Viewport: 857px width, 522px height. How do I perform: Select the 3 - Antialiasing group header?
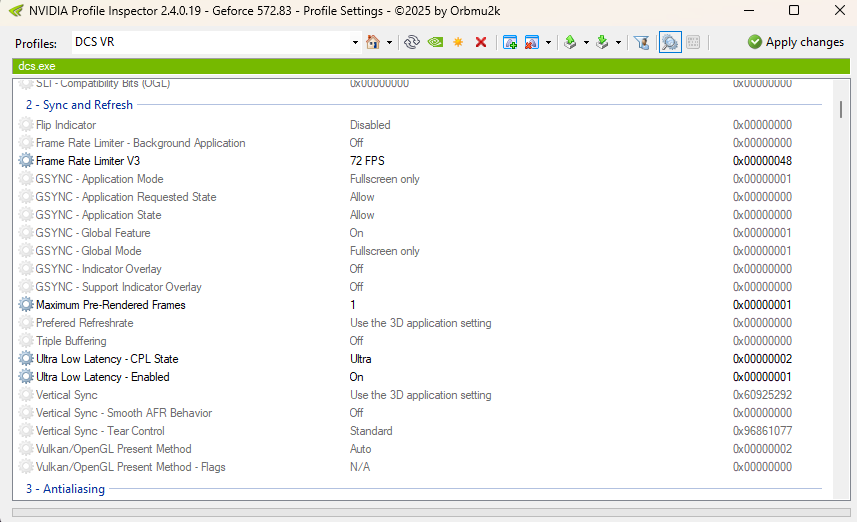click(x=65, y=489)
